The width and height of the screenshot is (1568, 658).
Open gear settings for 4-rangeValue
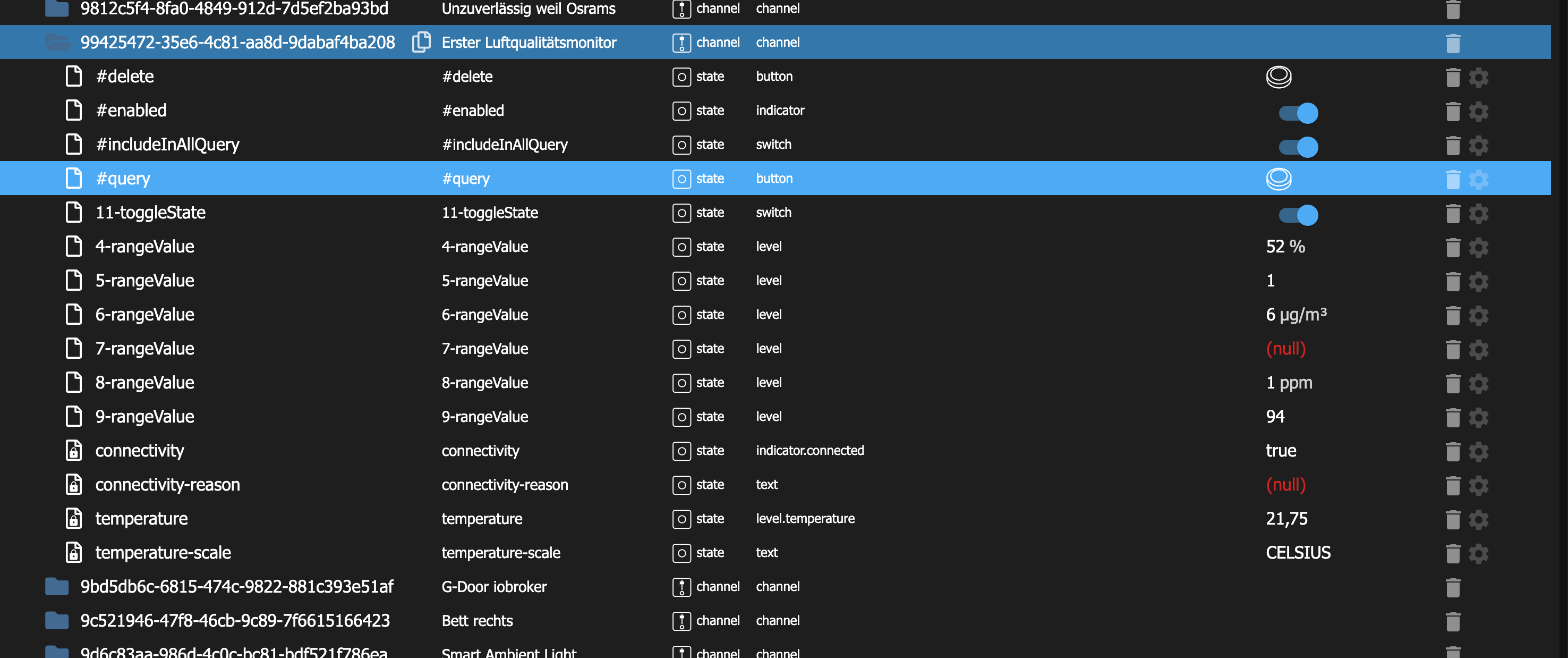coord(1478,247)
